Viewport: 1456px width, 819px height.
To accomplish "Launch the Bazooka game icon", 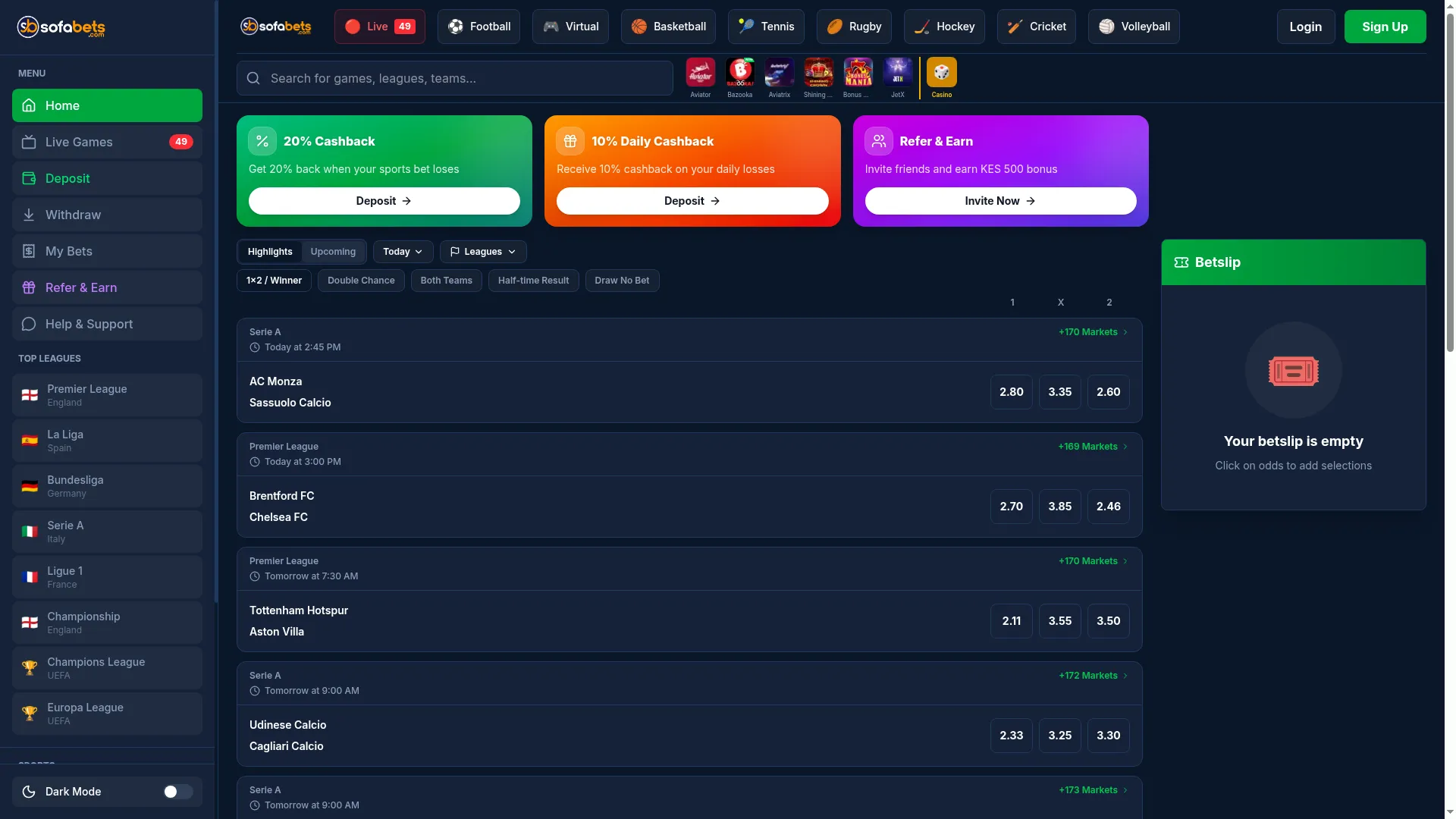I will tap(739, 73).
